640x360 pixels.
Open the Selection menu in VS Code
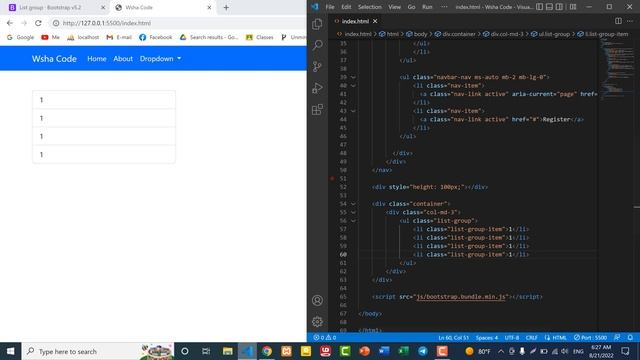coord(370,7)
